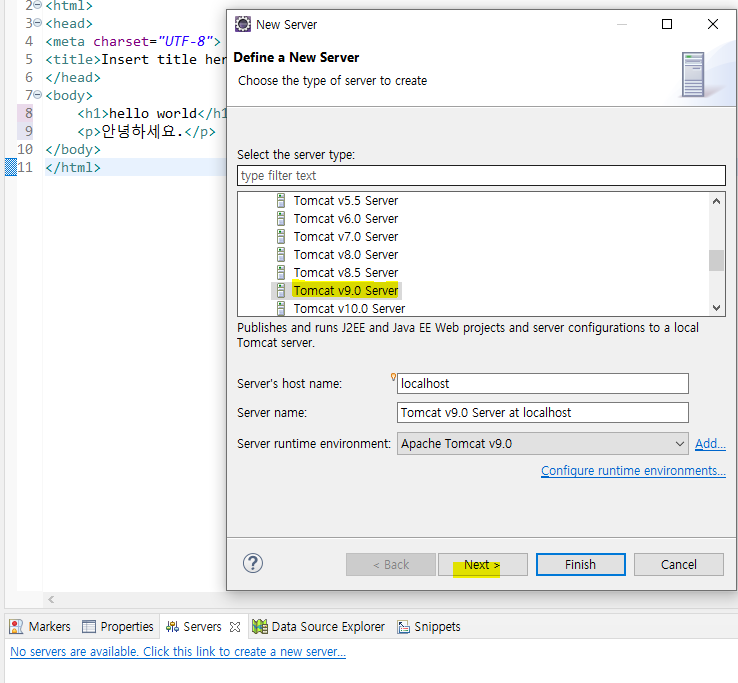Screen dimensions: 738x683
Task: Click the Markers tab icon
Action: 16,627
